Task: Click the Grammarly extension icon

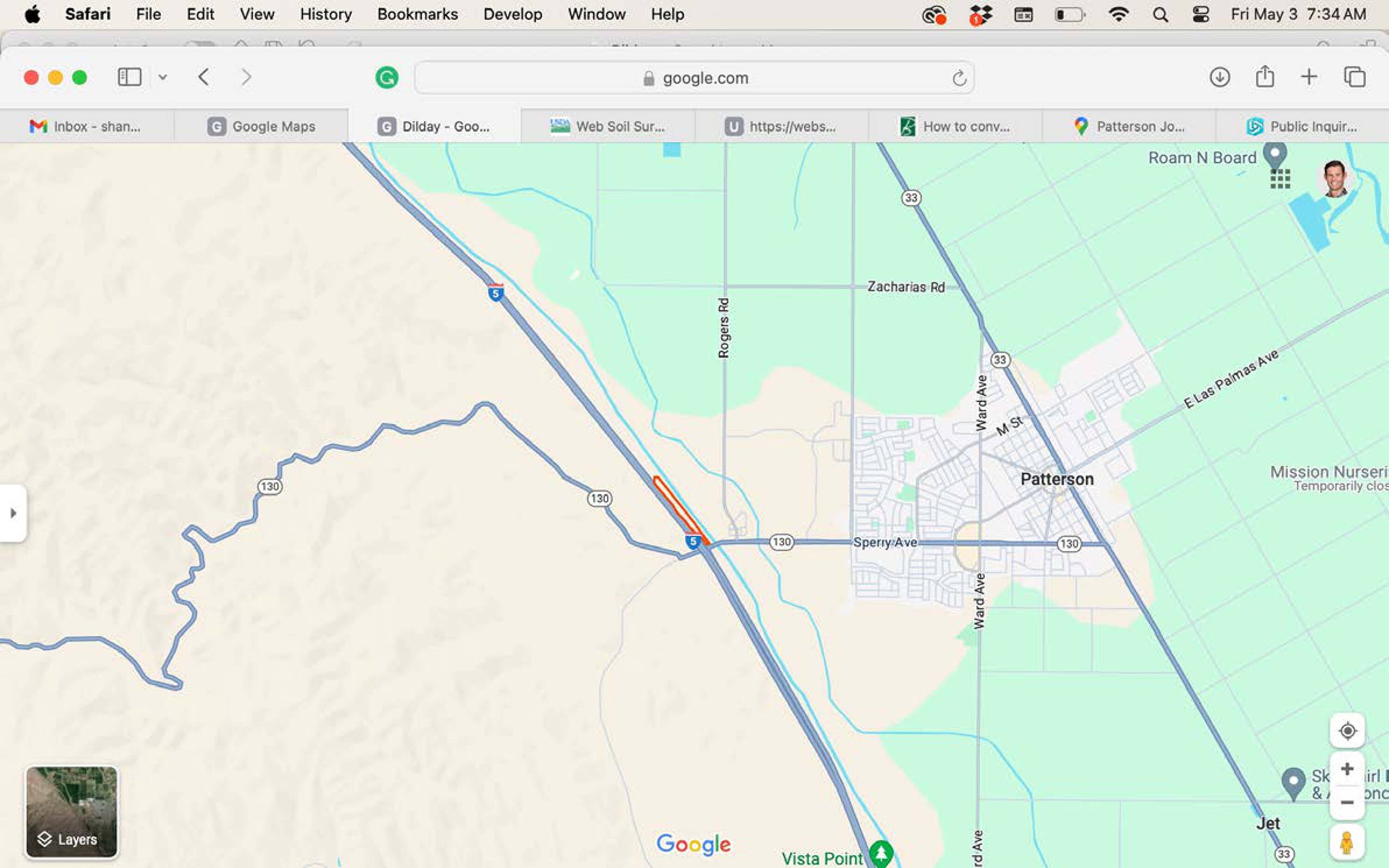Action: pos(387,77)
